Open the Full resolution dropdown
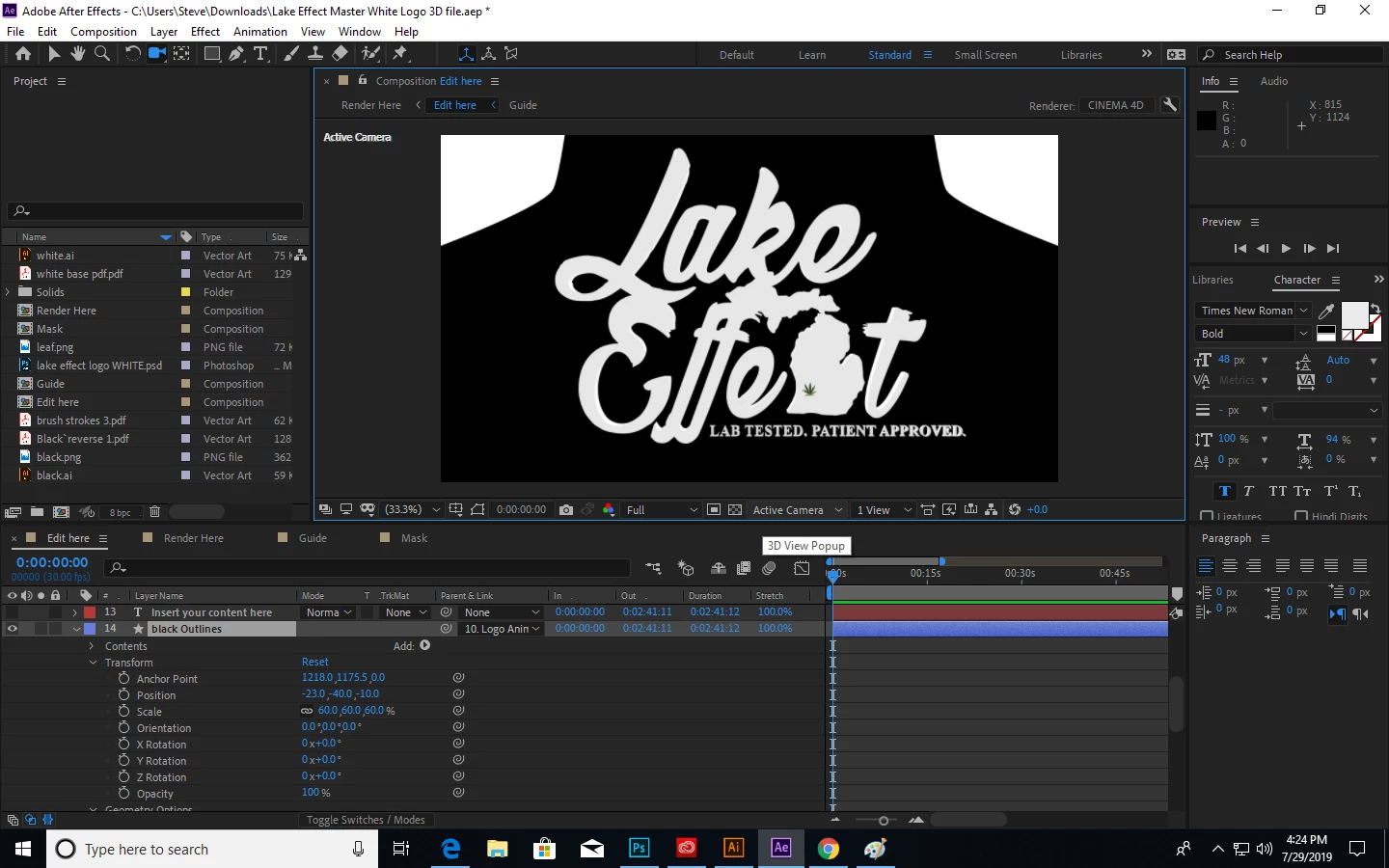This screenshot has width=1389, height=868. [662, 509]
